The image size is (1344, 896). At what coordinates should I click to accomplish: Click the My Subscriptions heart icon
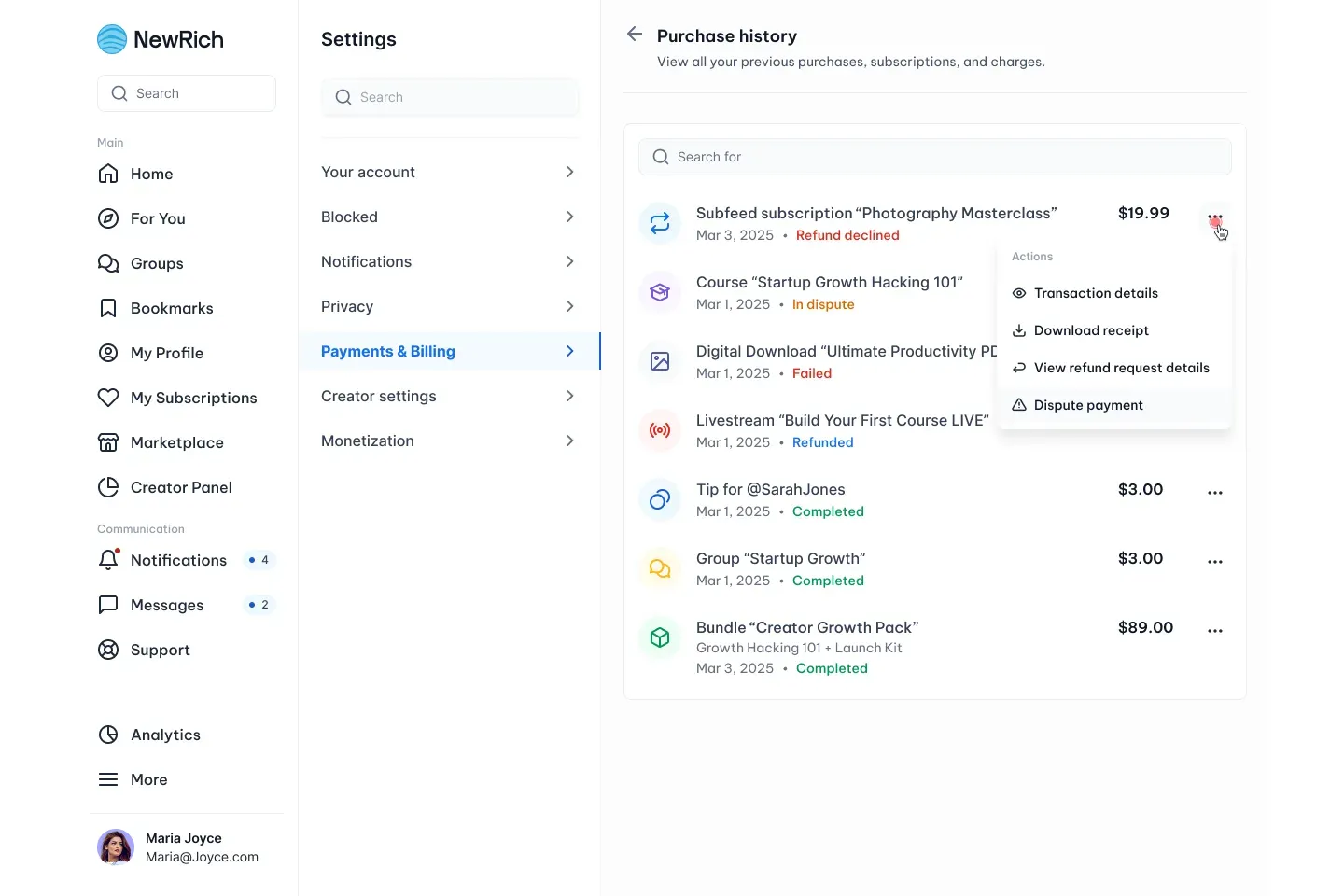click(108, 398)
